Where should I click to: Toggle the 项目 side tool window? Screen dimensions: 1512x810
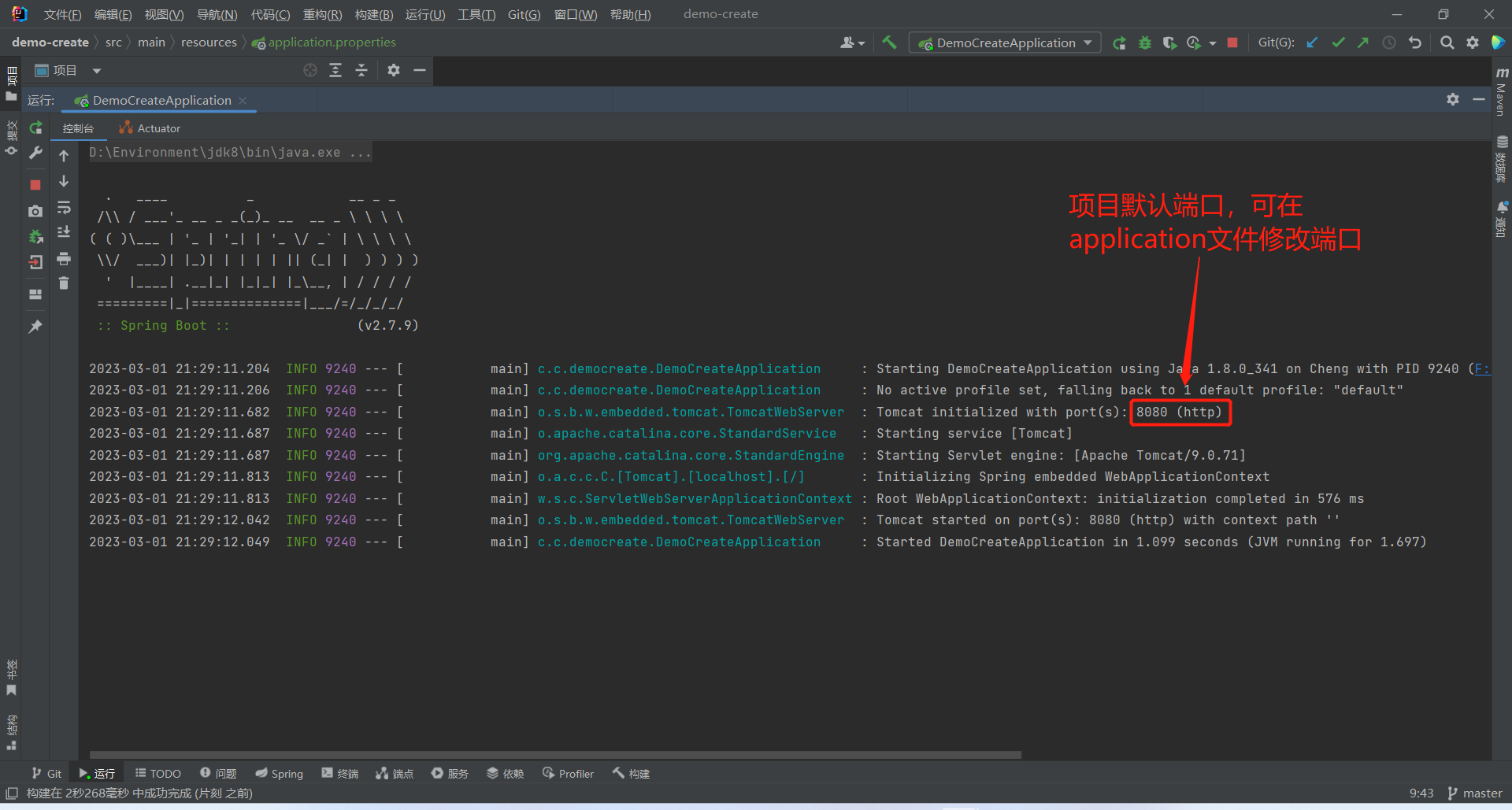[11, 83]
